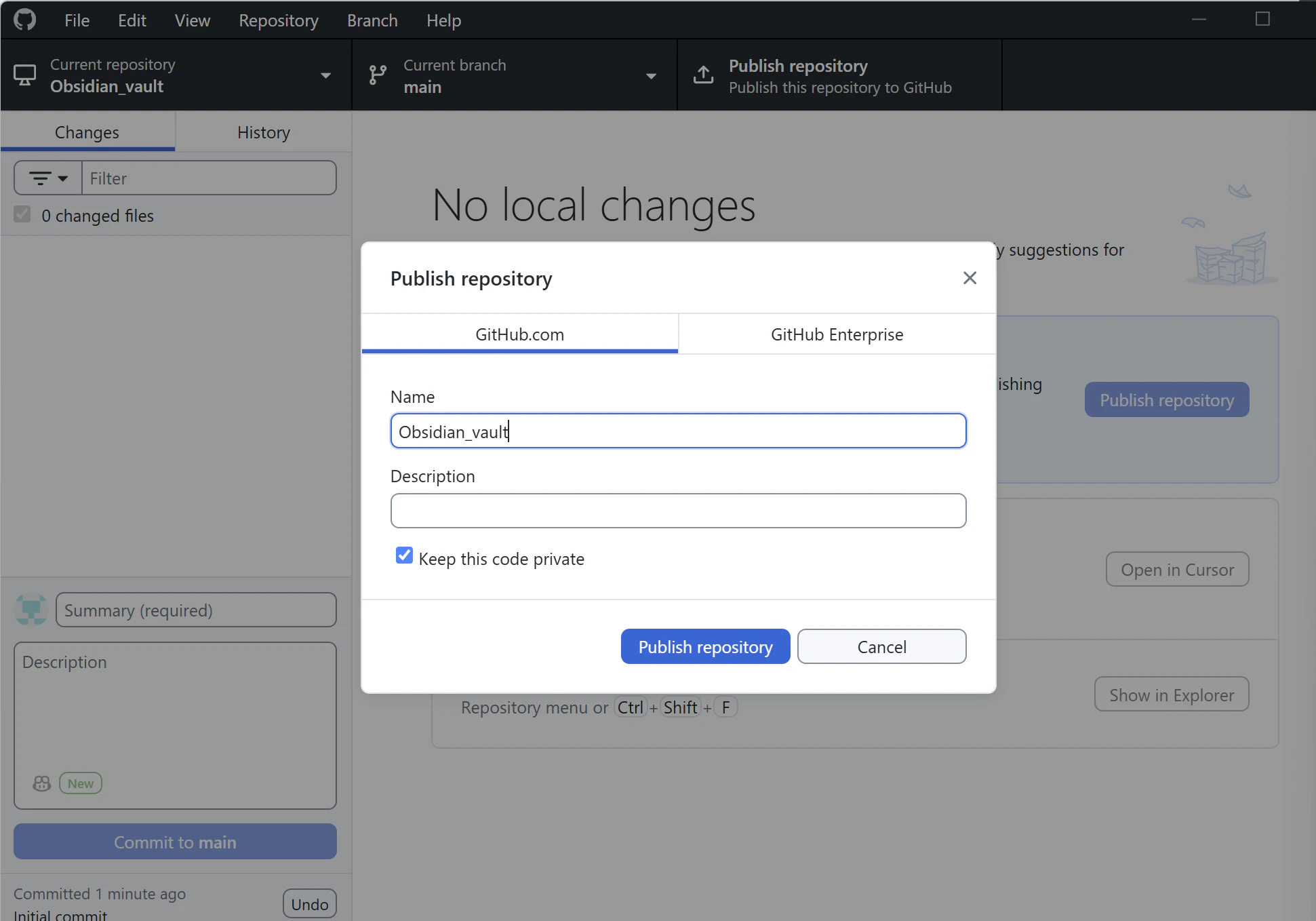The width and height of the screenshot is (1316, 921).
Task: Switch to the History tab
Action: click(263, 132)
